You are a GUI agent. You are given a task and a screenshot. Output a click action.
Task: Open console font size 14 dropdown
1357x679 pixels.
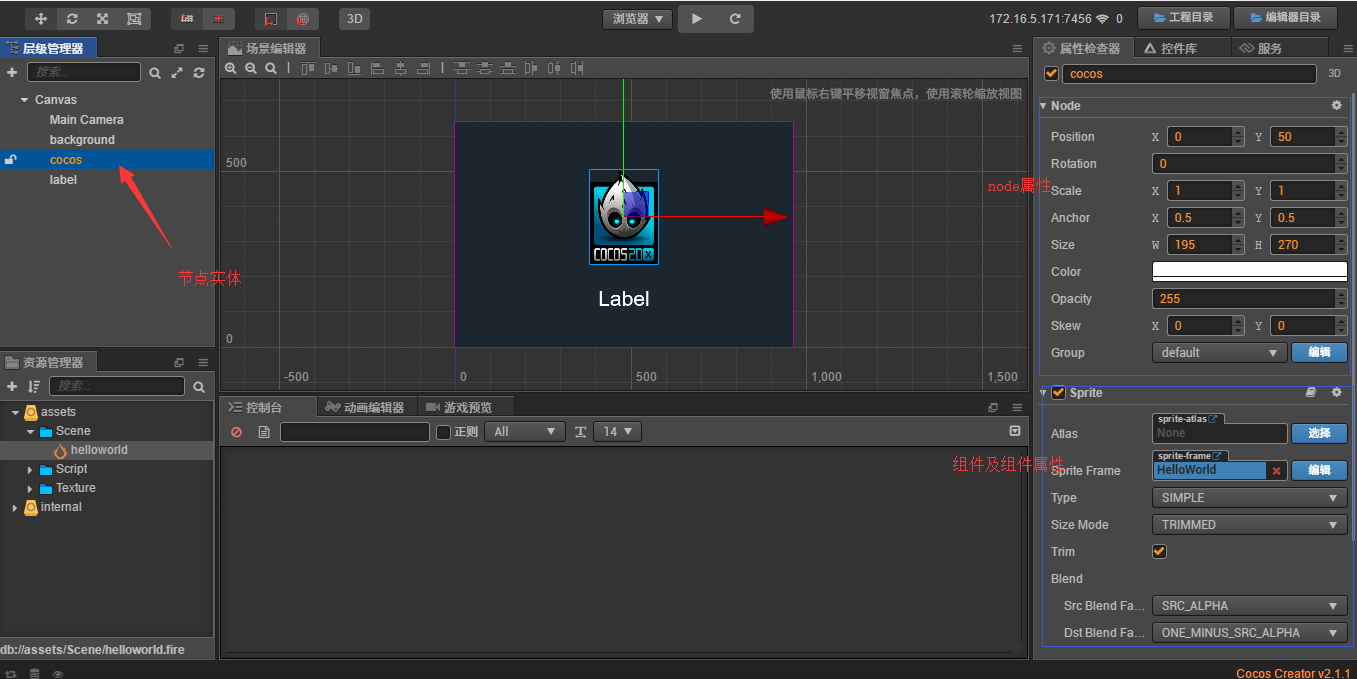coord(617,432)
